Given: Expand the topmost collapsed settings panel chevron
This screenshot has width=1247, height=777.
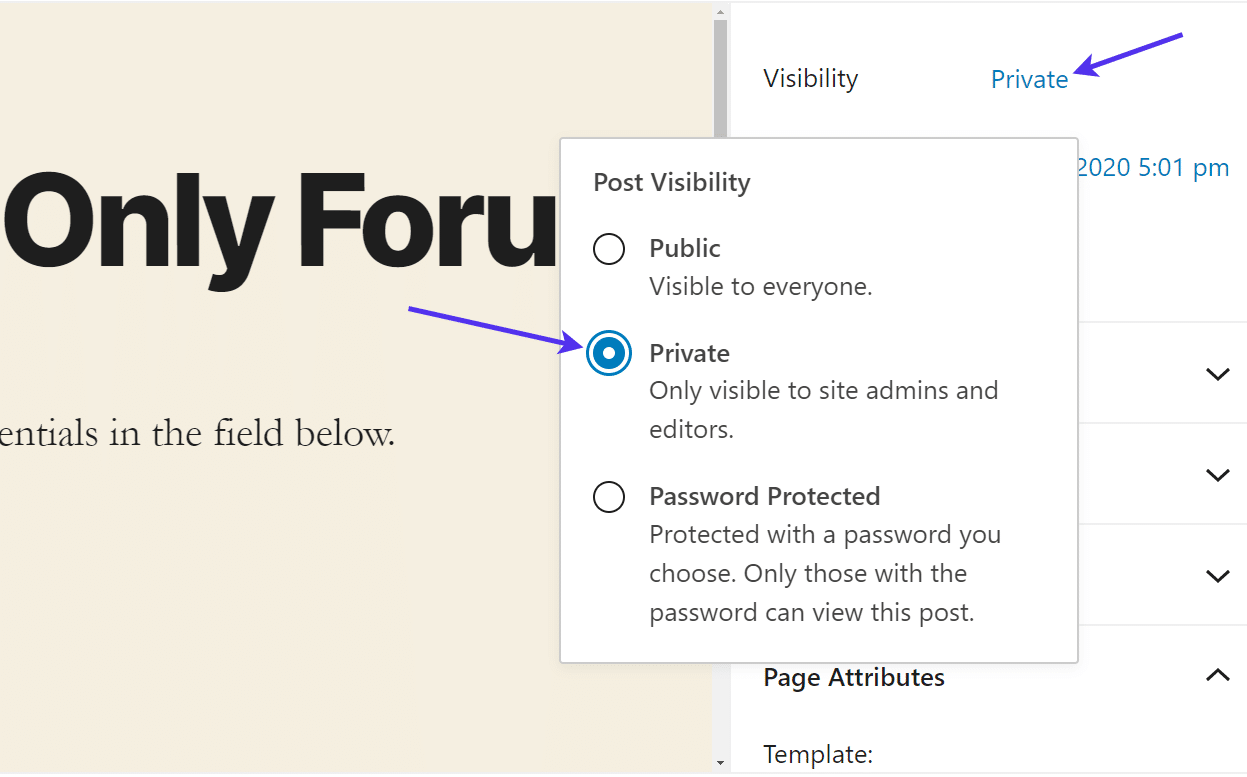Looking at the screenshot, I should pos(1217,373).
